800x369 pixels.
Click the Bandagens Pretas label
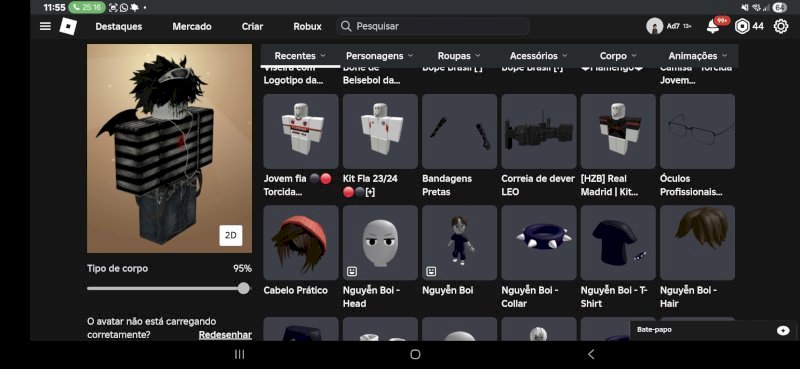pos(447,185)
